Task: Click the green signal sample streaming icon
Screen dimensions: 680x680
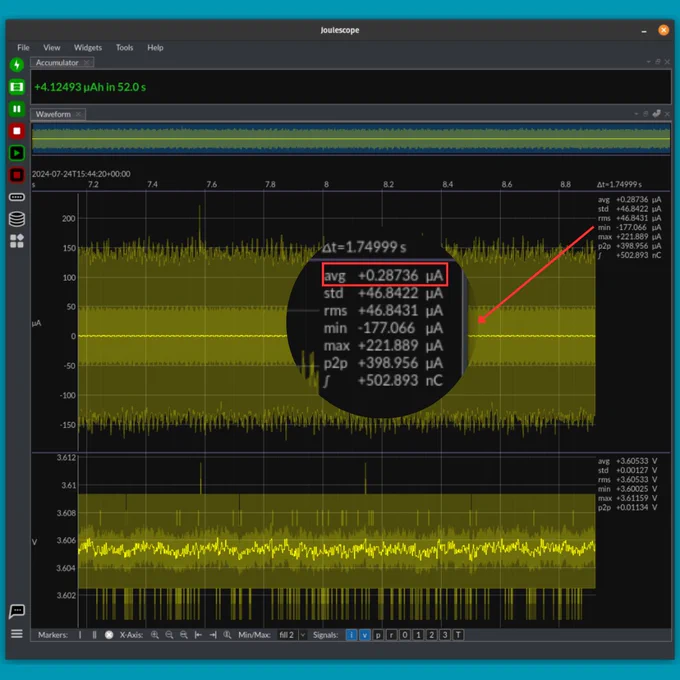Action: point(16,87)
